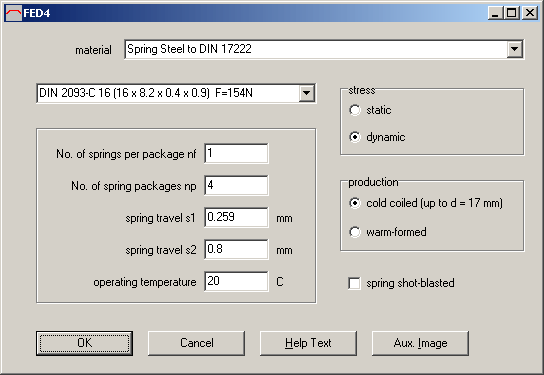Maximize the FED4 window
This screenshot has height=375, width=544.
click(x=511, y=13)
